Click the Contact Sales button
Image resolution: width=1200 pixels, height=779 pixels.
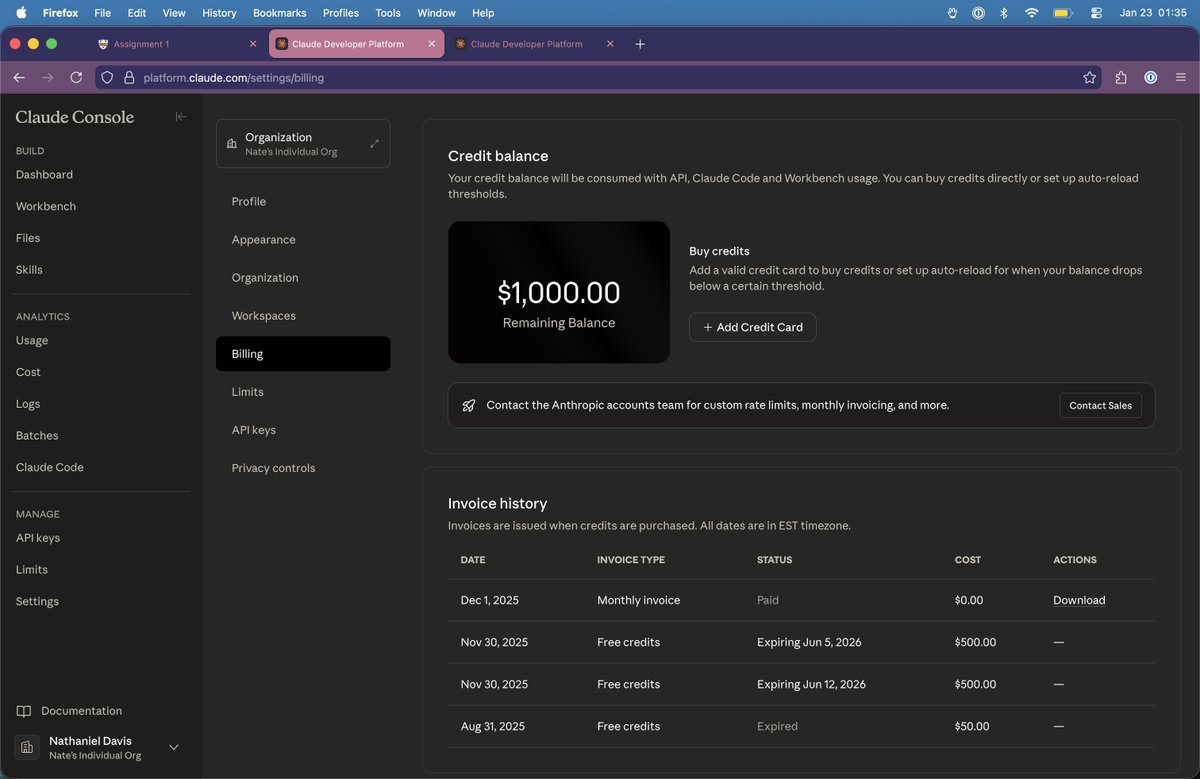[1100, 405]
